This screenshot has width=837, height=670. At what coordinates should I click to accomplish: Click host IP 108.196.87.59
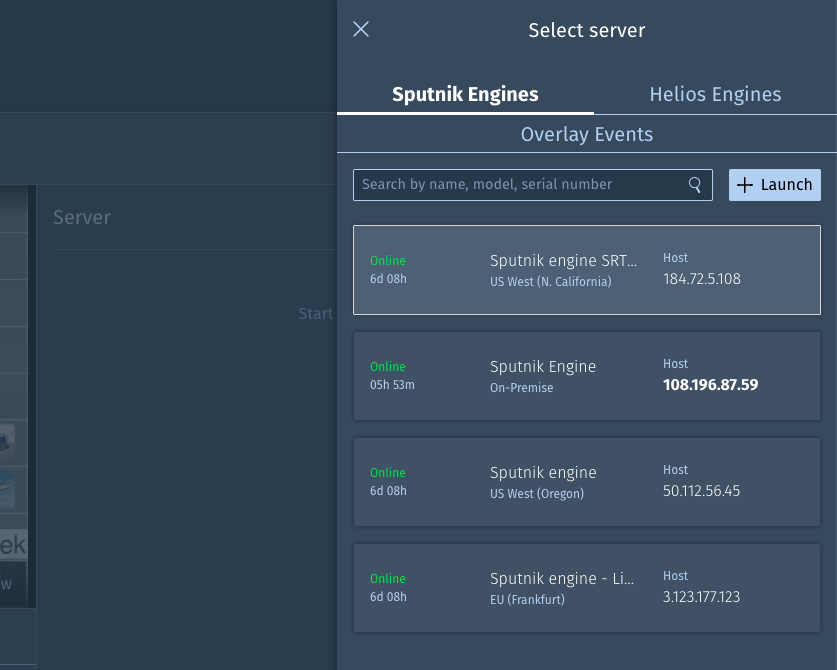click(x=710, y=385)
